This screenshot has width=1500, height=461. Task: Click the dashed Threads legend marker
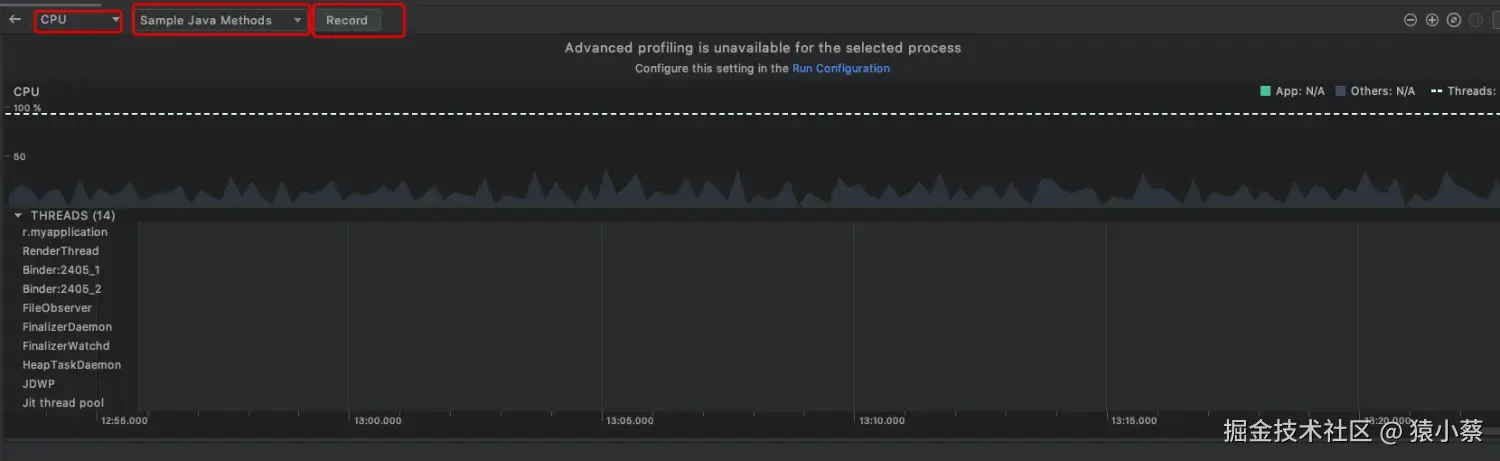[x=1437, y=91]
